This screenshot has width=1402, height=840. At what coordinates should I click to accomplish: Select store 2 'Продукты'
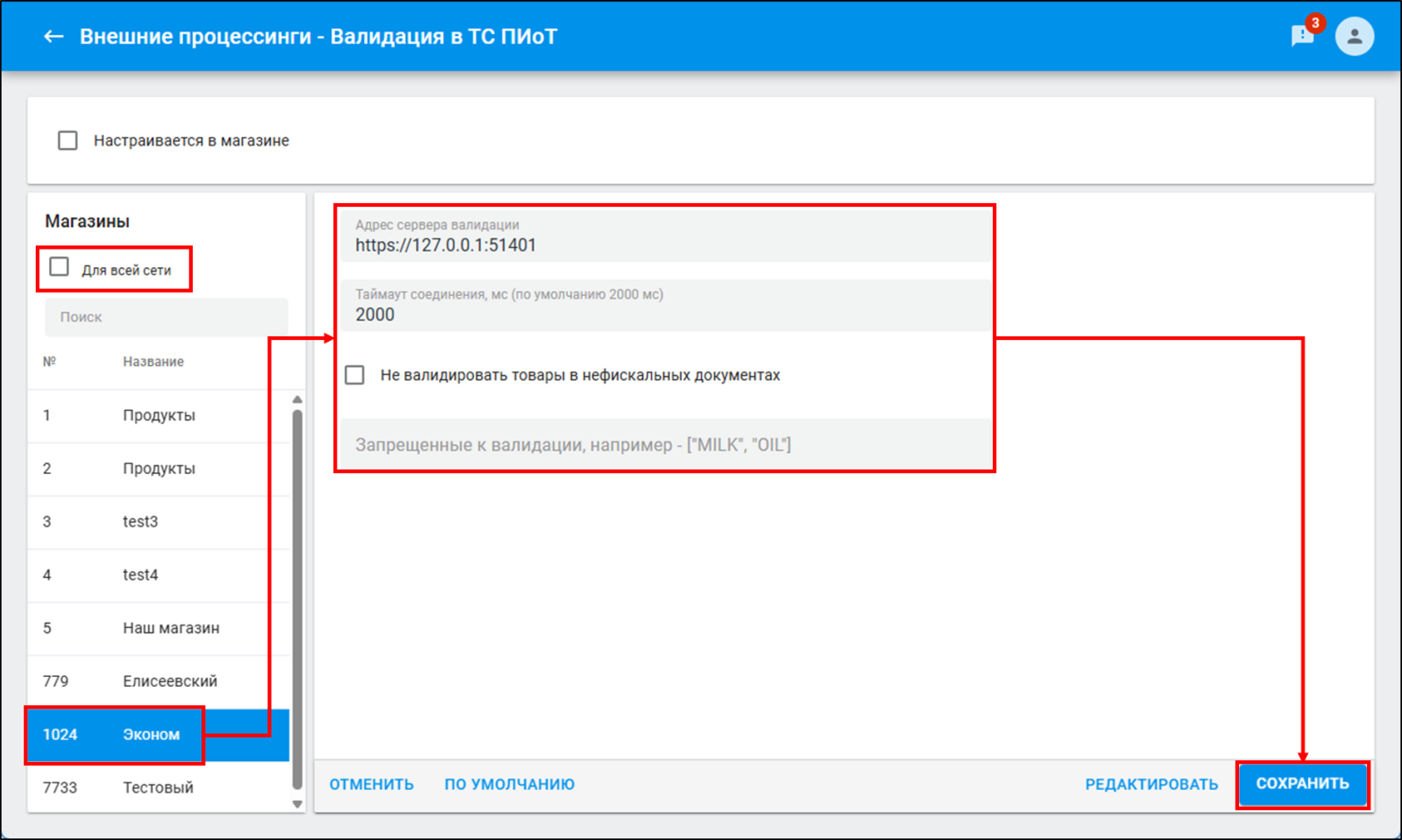[159, 469]
